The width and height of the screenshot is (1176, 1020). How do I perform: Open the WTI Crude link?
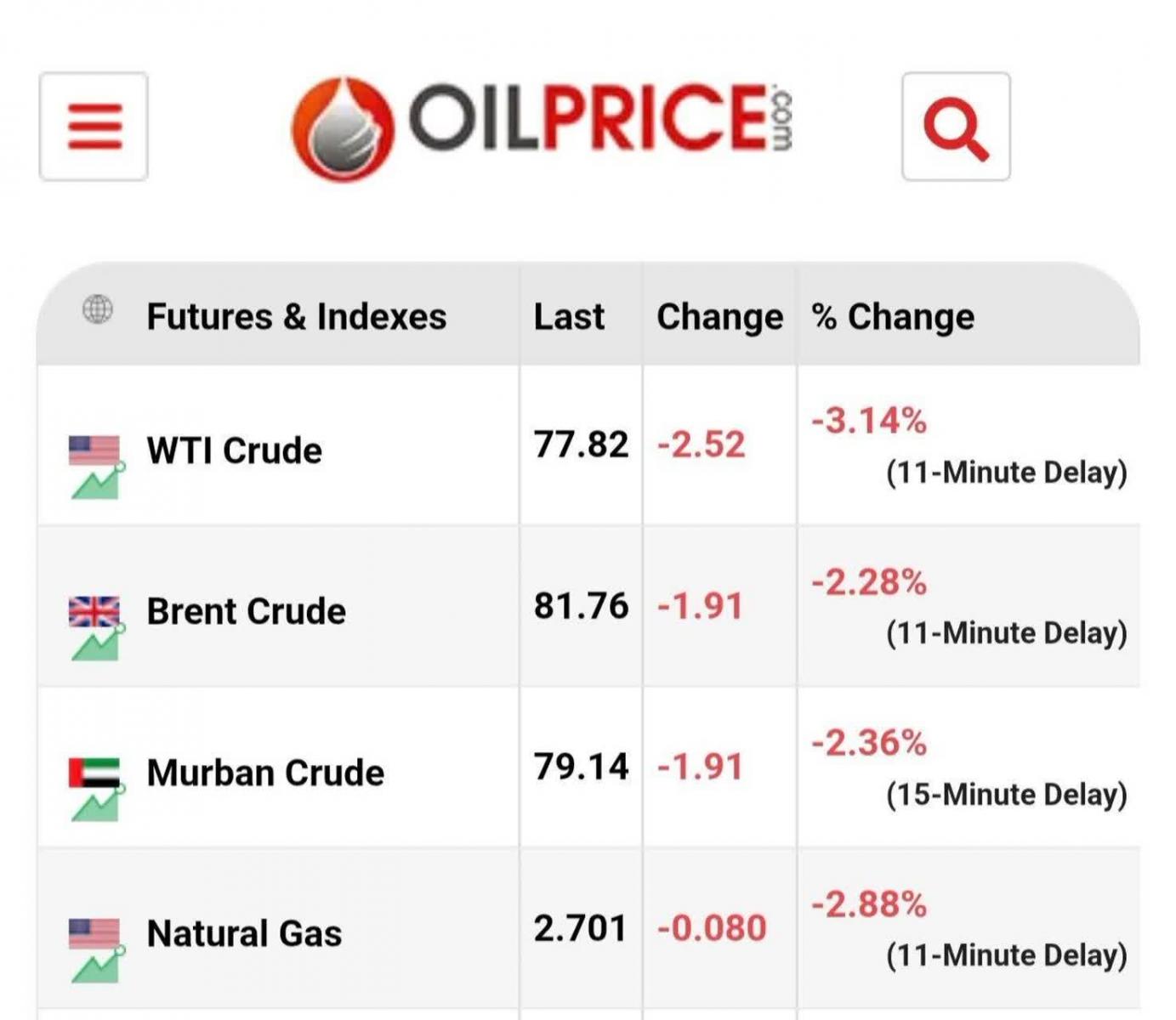(x=235, y=450)
